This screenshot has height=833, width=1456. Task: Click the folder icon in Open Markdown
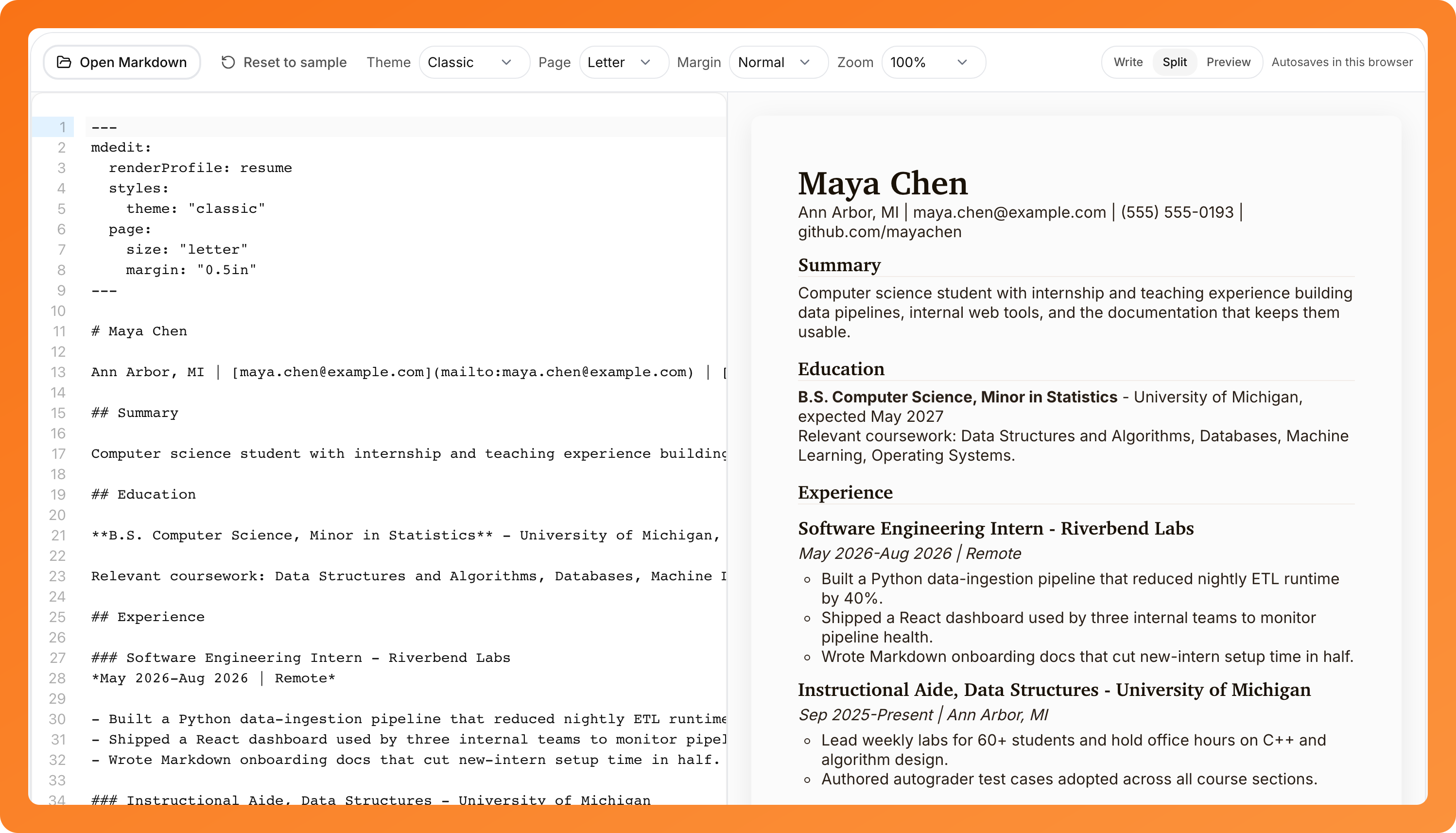[x=64, y=62]
